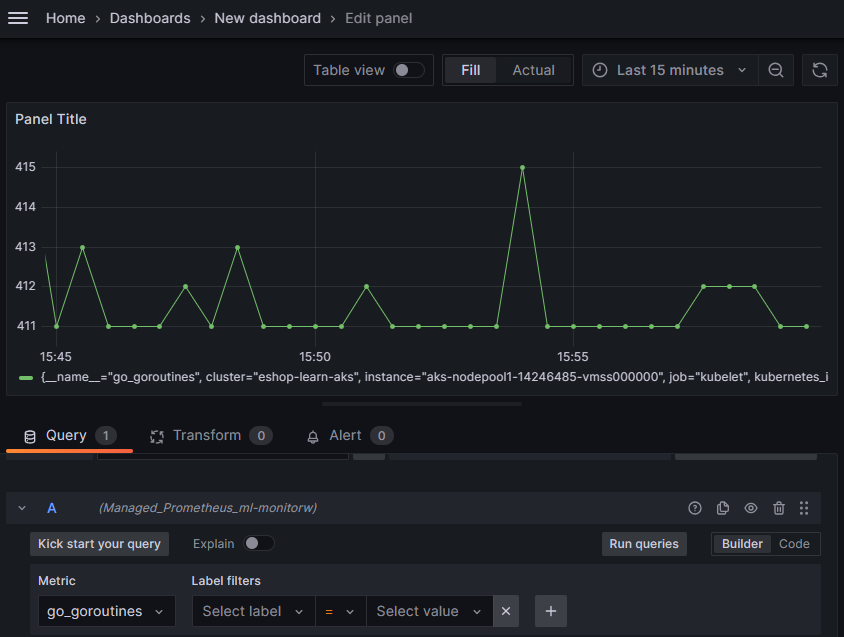The width and height of the screenshot is (844, 637).
Task: Click the Run queries button
Action: coord(643,543)
